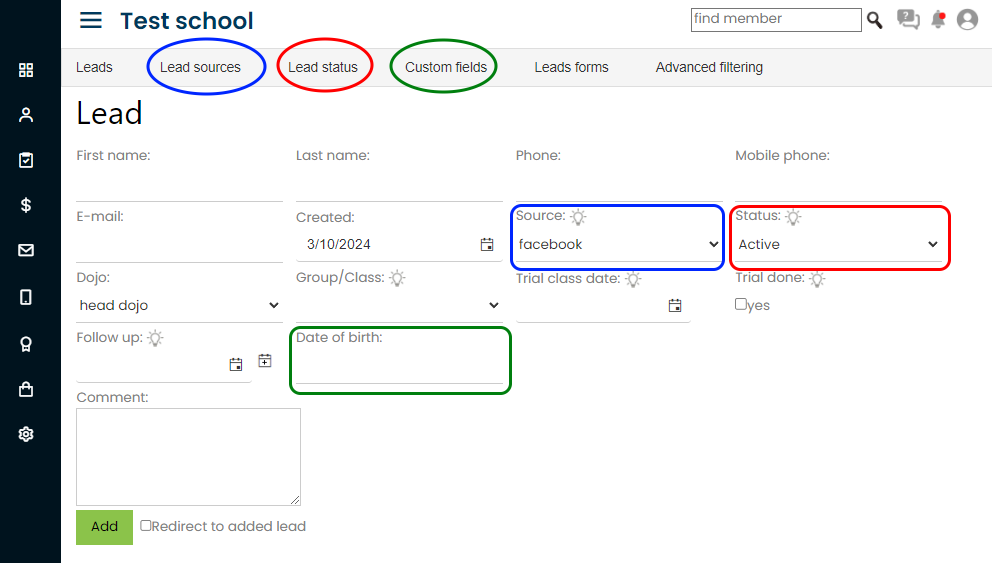Open the Dojo dropdown showing head dojo

click(179, 305)
